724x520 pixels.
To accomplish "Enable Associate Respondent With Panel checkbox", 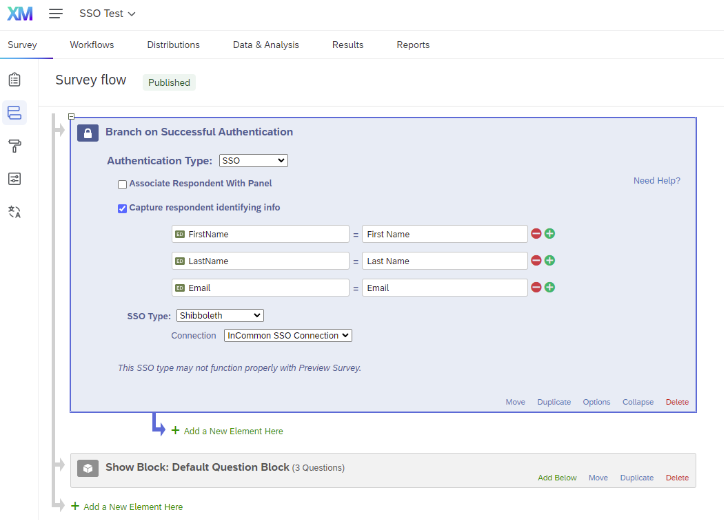I will 122,185.
